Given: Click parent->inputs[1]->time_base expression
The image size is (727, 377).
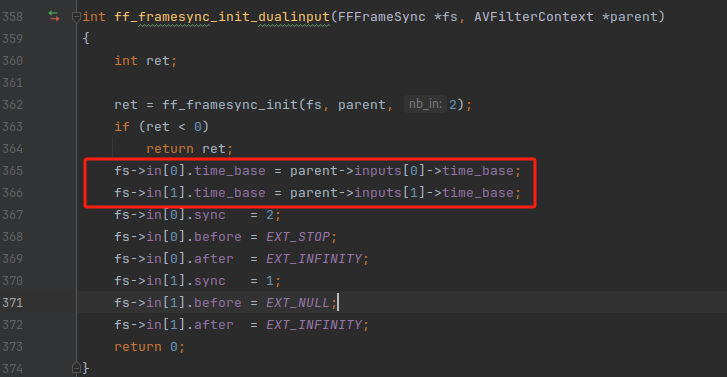Looking at the screenshot, I should pos(402,193).
